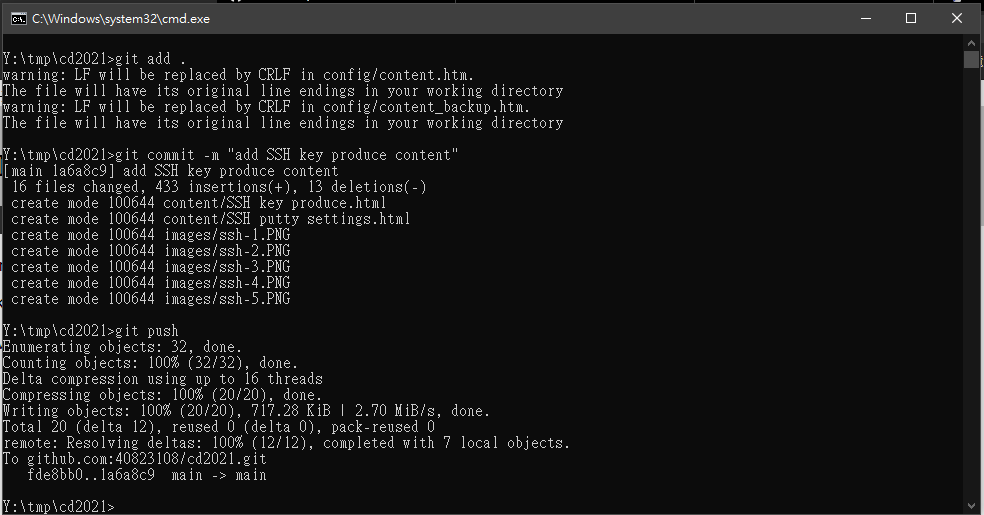This screenshot has width=984, height=515.
Task: Minimize the cmd.exe window
Action: click(x=866, y=18)
